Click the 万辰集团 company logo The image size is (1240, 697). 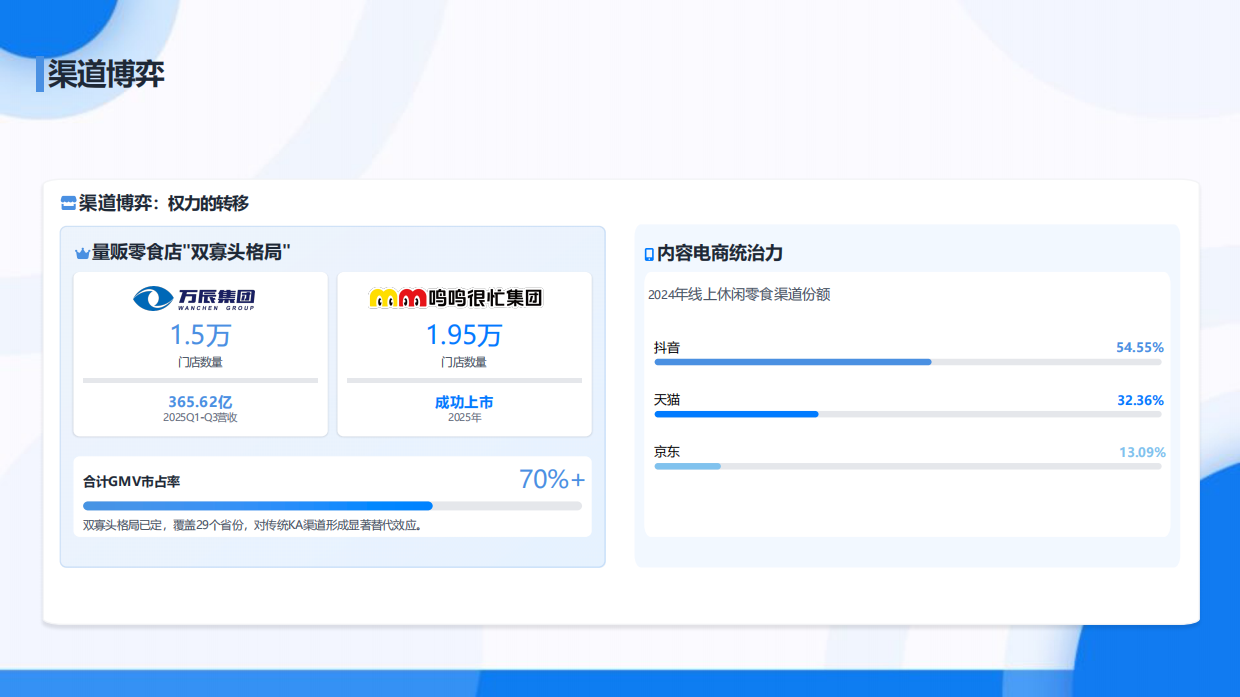[x=199, y=298]
